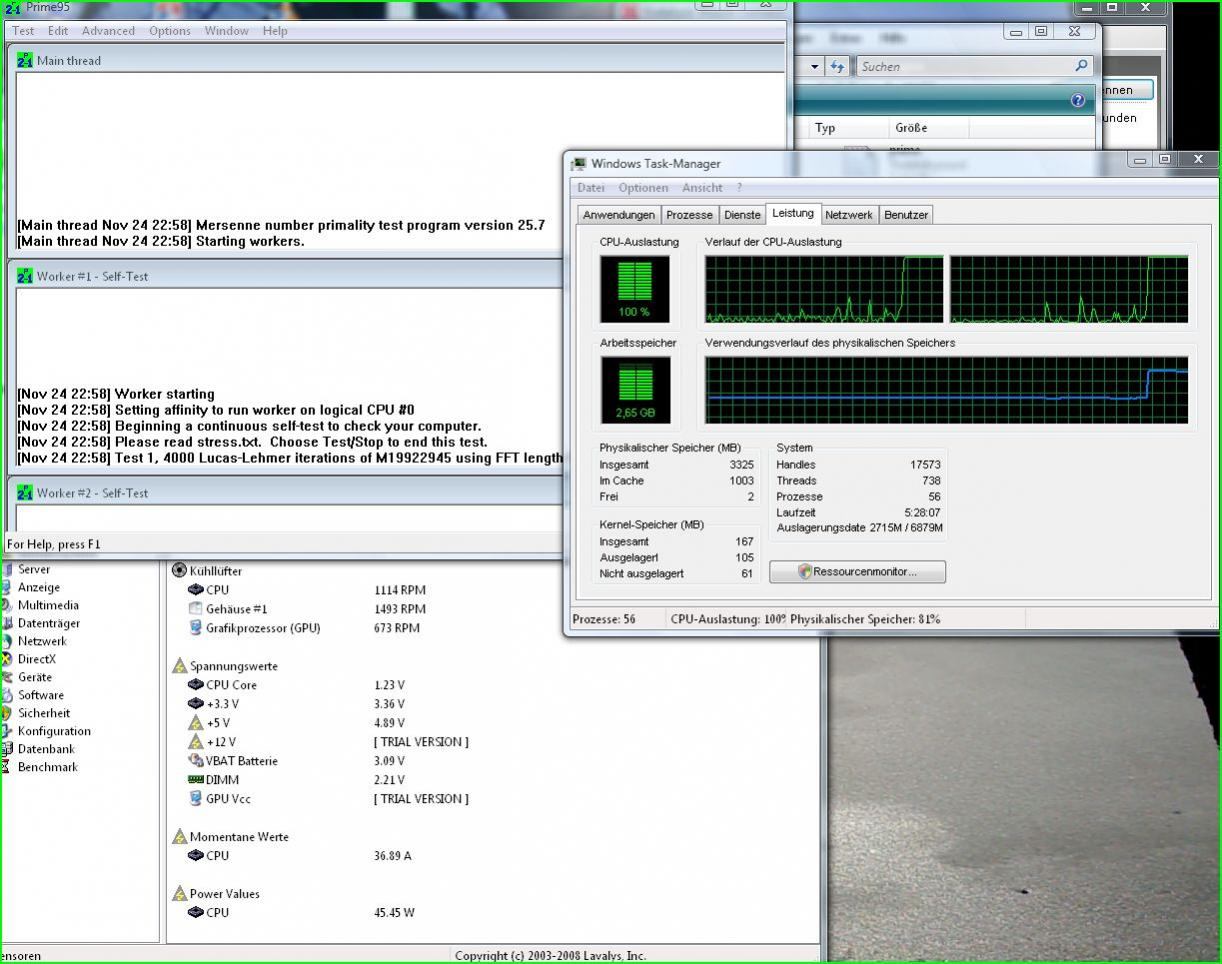Click the Spannungswerte warning icon

(x=180, y=666)
